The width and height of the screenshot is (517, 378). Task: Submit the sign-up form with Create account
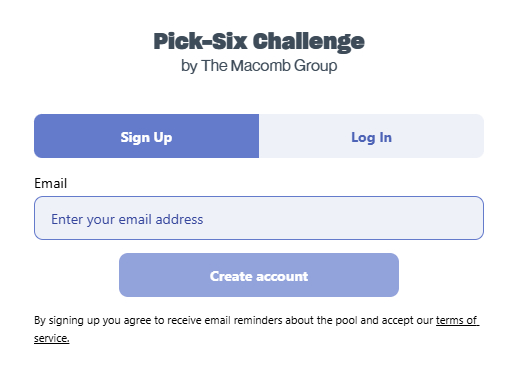[x=259, y=275]
